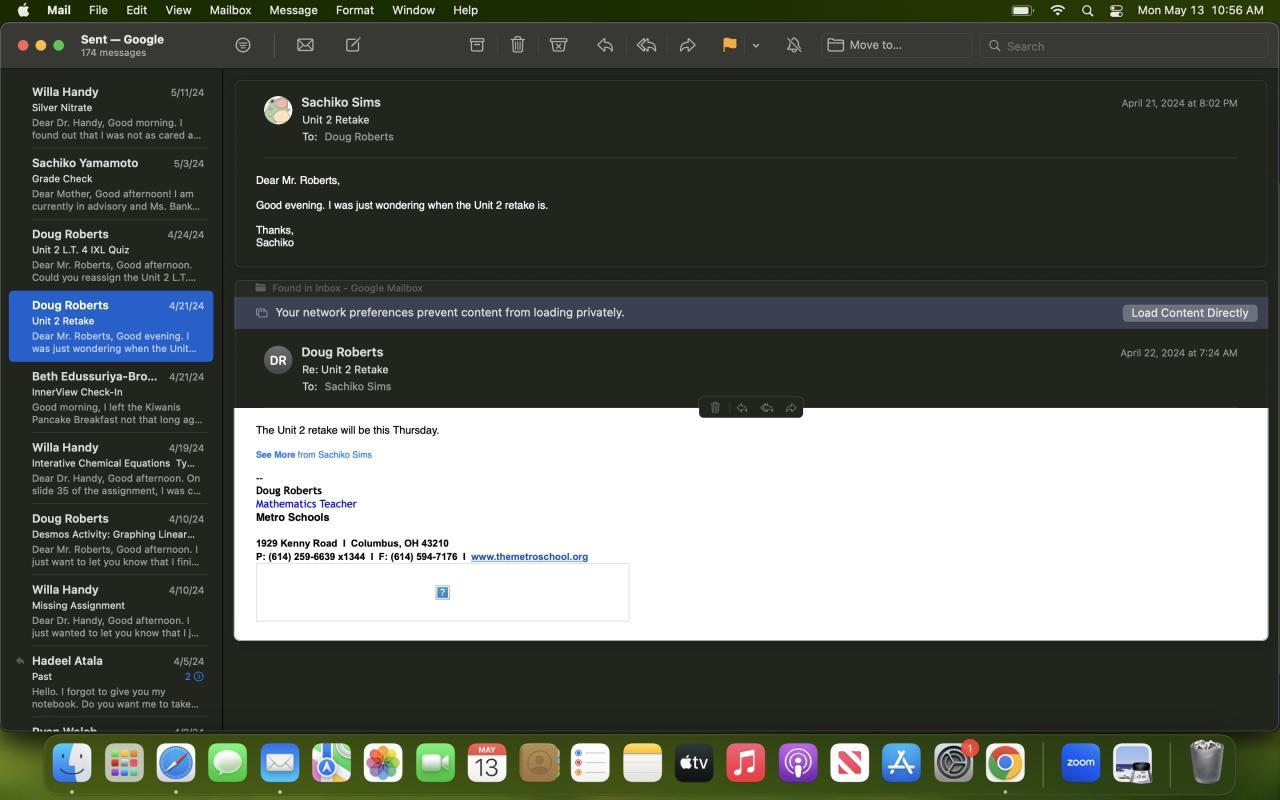Screen dimensions: 1280x800
Task: Click the inline reply icon on Doug's reply
Action: pyautogui.click(x=741, y=408)
